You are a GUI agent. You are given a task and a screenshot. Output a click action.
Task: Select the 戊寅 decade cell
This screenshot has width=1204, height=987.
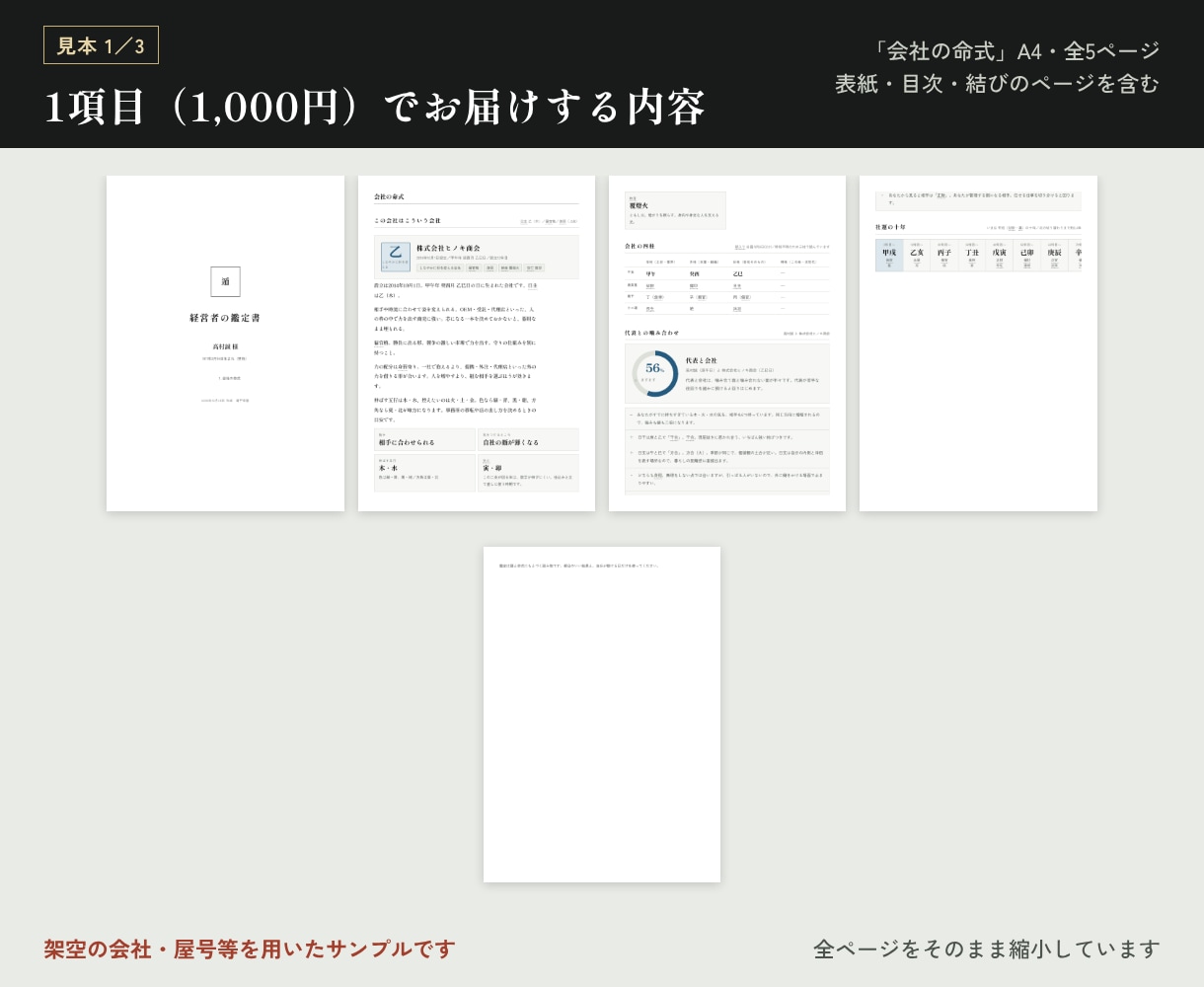[x=1000, y=256]
